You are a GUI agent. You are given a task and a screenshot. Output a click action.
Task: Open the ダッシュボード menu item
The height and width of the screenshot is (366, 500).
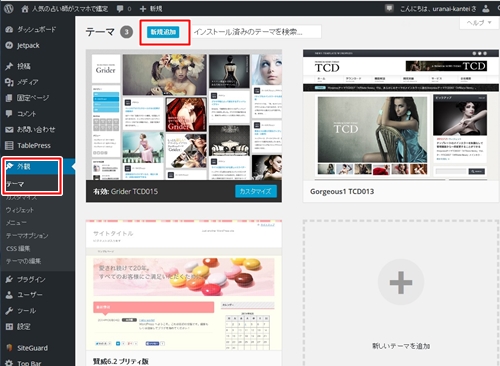point(36,29)
